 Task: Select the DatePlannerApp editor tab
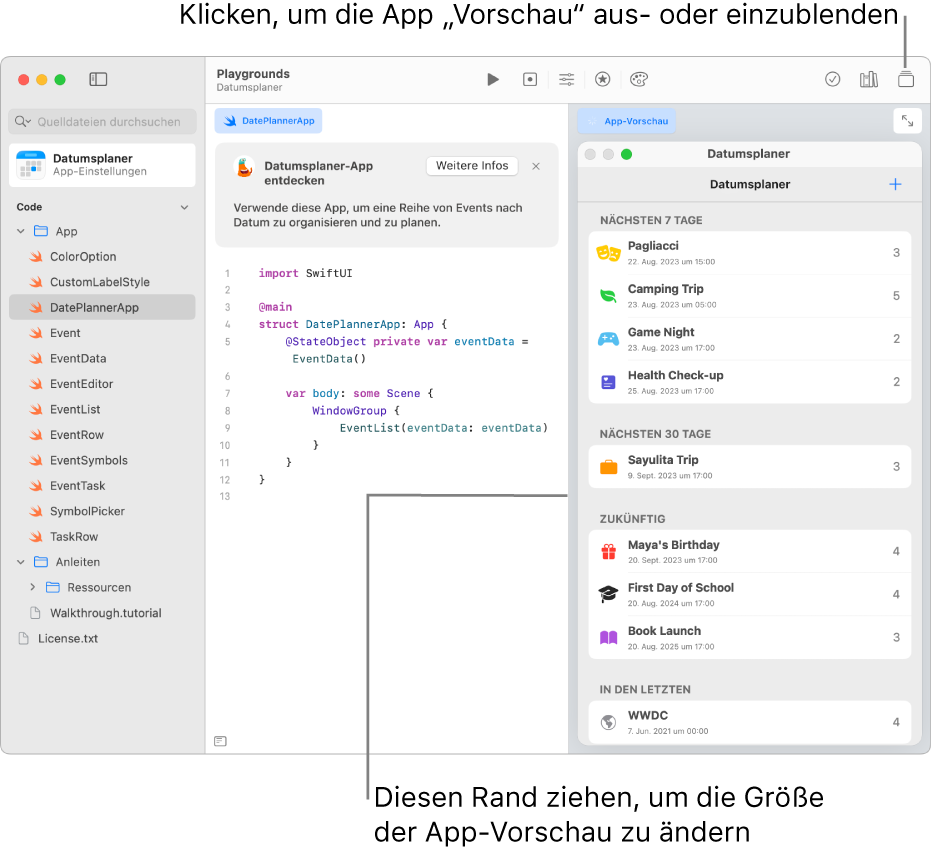coord(268,121)
